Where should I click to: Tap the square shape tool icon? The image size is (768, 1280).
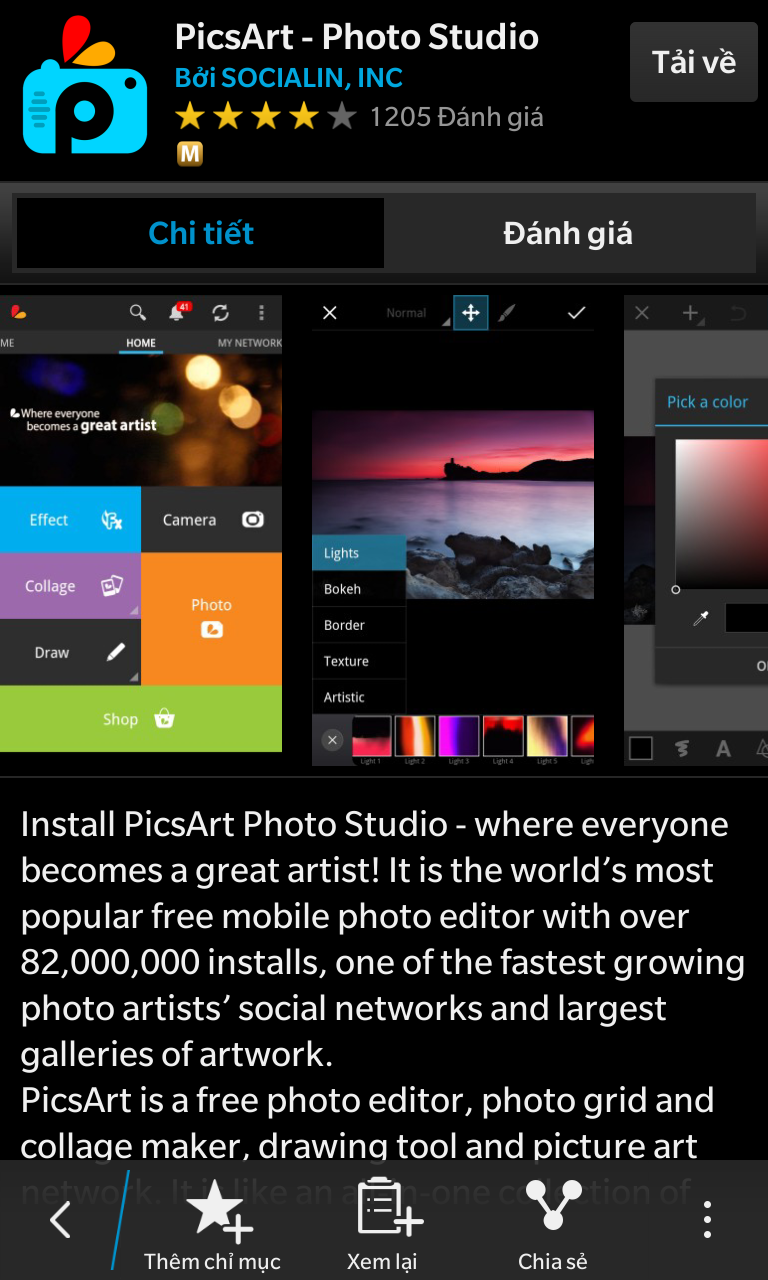641,747
